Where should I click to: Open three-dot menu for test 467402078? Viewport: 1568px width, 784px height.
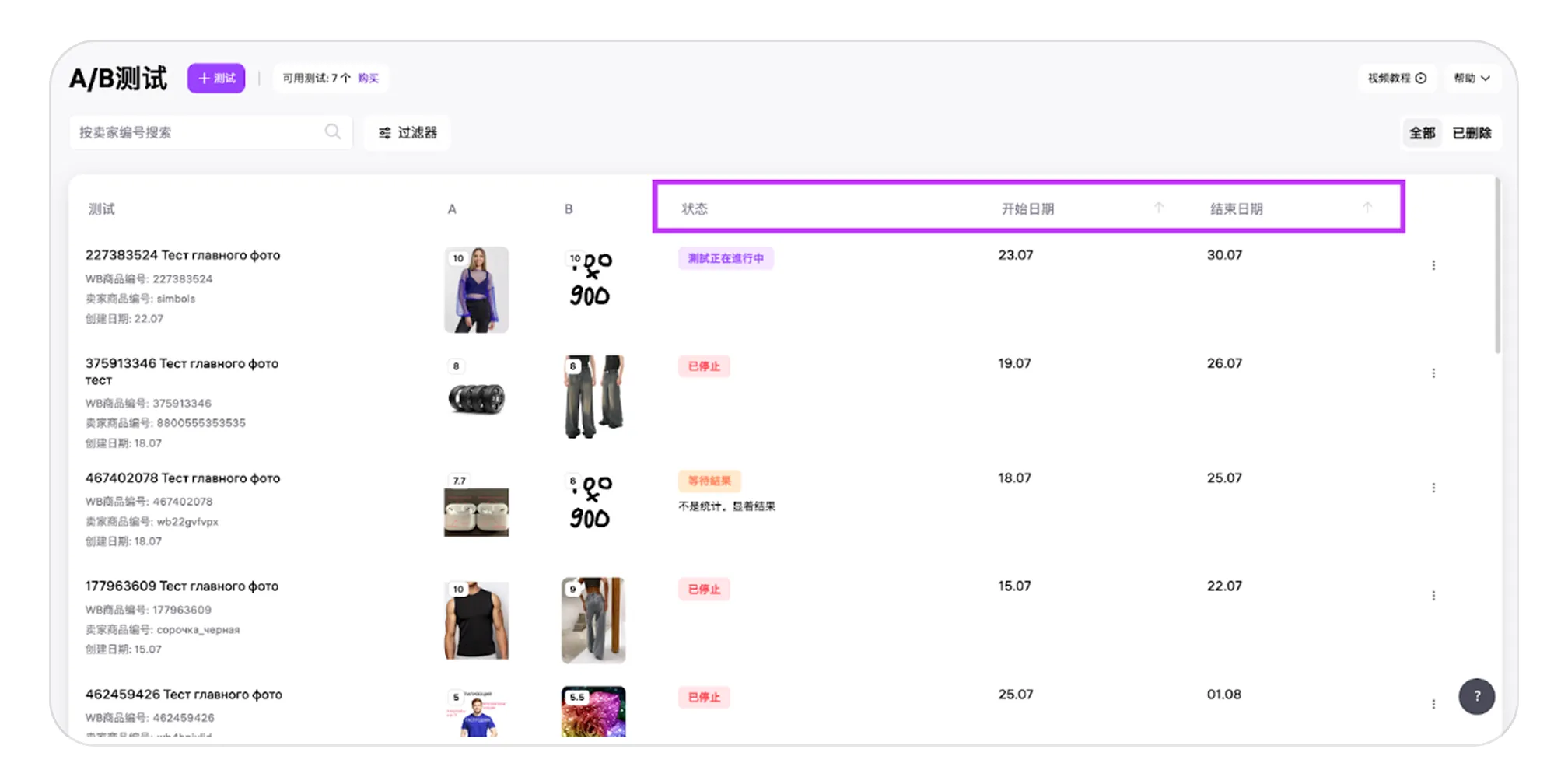(x=1433, y=488)
